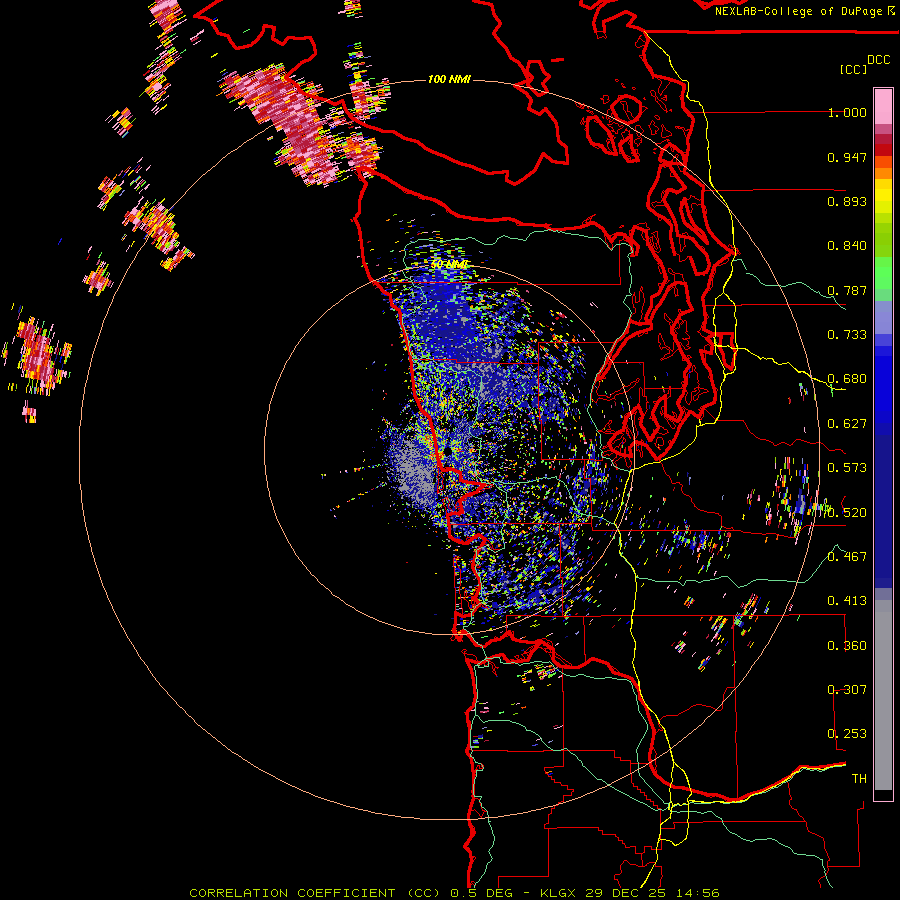This screenshot has height=900, width=900.
Task: Click the 0.680 scale value
Action: pyautogui.click(x=847, y=379)
